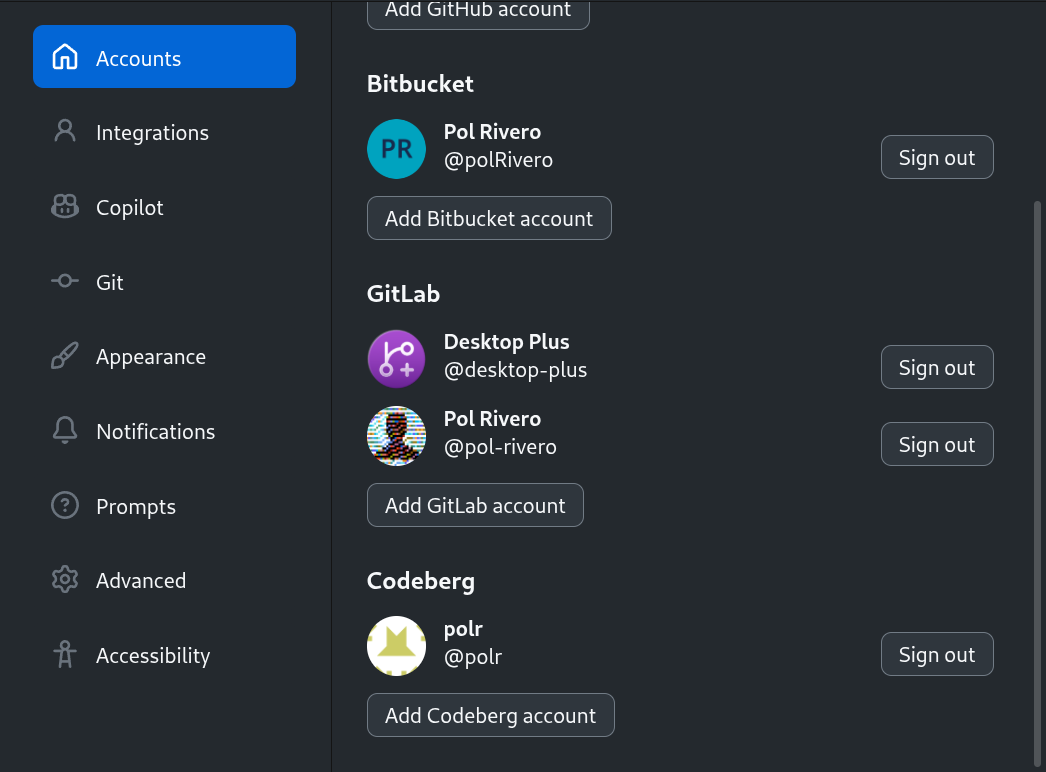
Task: Open the Notifications tab
Action: pos(164,430)
